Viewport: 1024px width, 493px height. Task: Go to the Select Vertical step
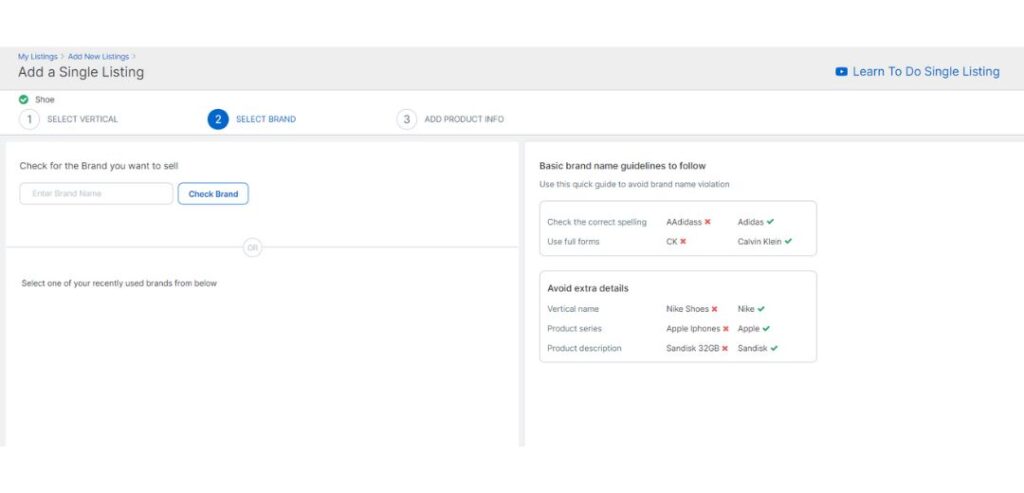(82, 119)
